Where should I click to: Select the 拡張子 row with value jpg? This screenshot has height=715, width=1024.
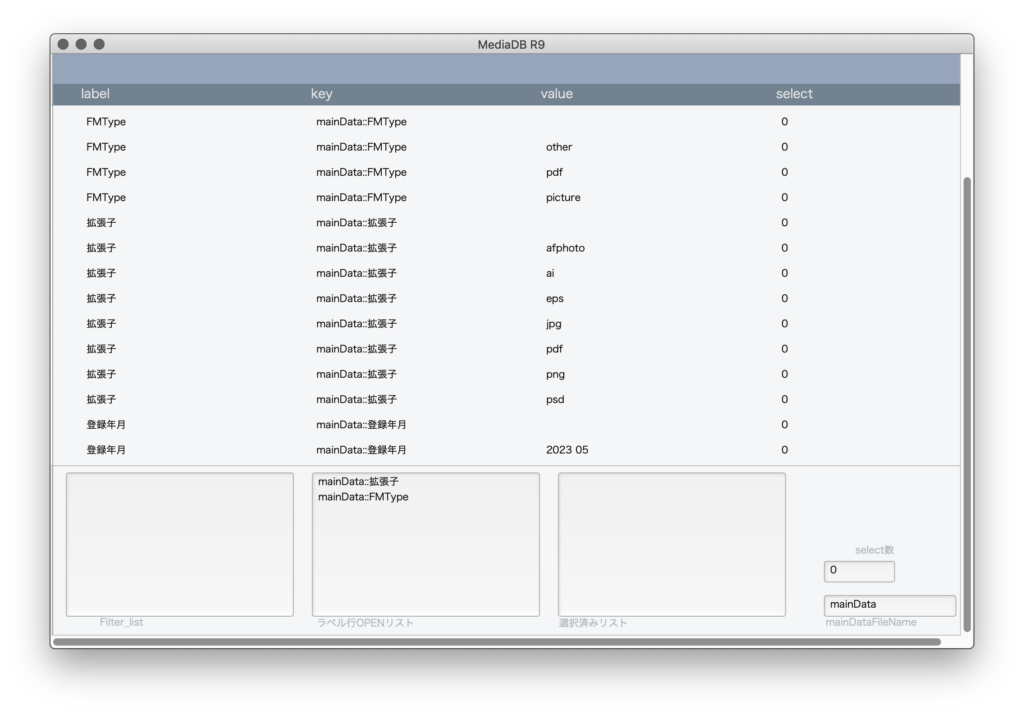(400, 323)
